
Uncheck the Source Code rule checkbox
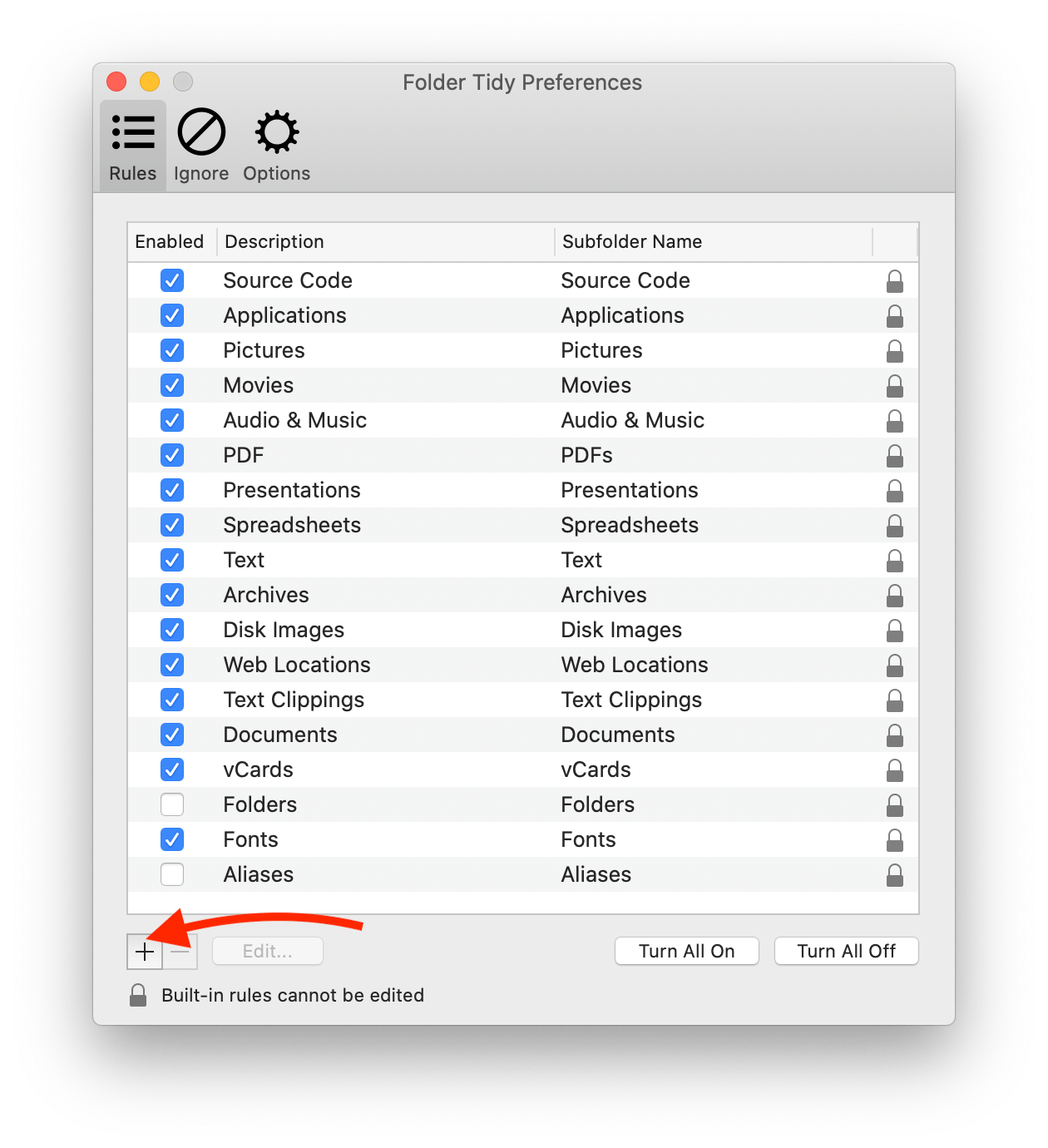tap(172, 280)
